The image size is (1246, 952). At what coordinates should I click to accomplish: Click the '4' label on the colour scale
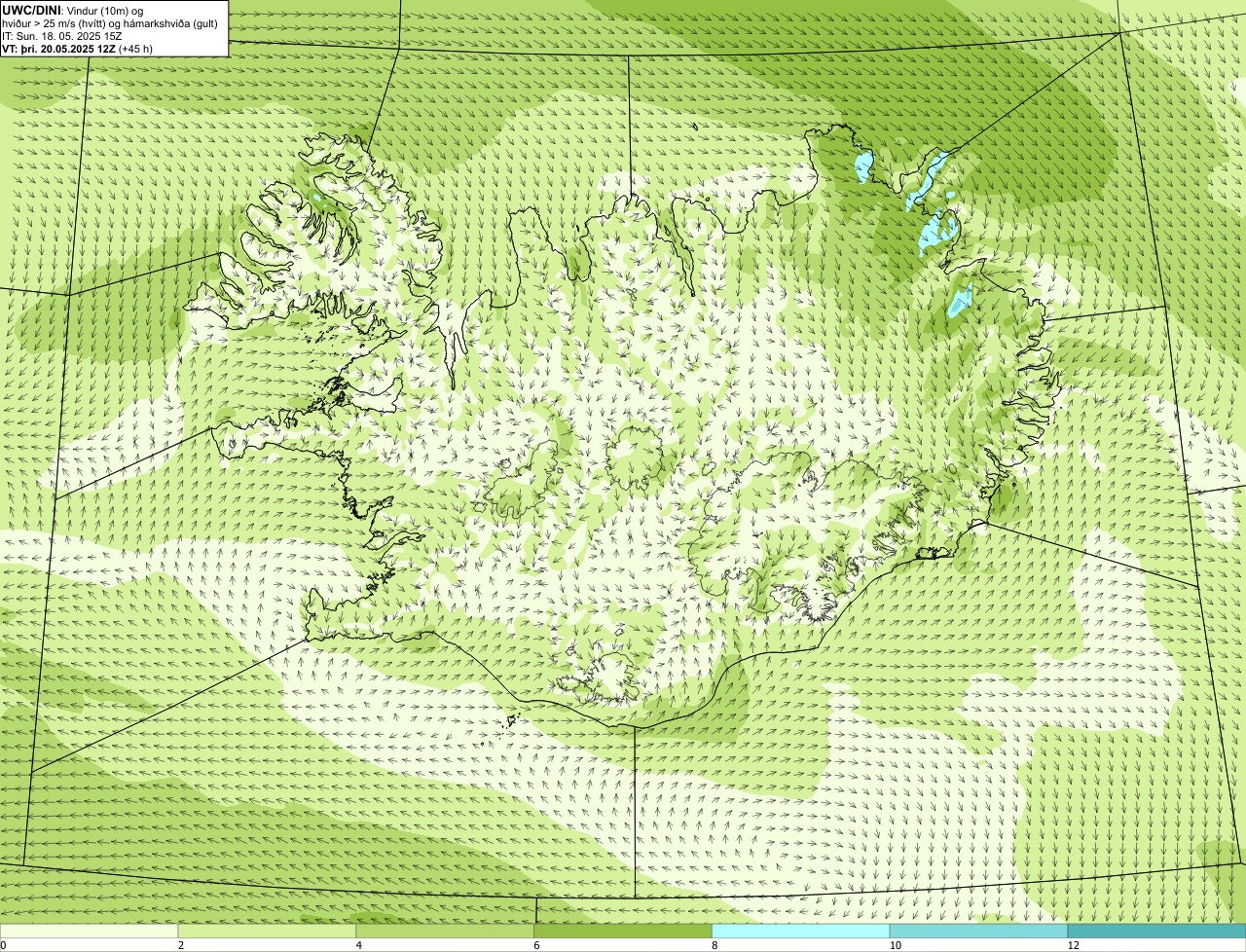click(x=359, y=945)
